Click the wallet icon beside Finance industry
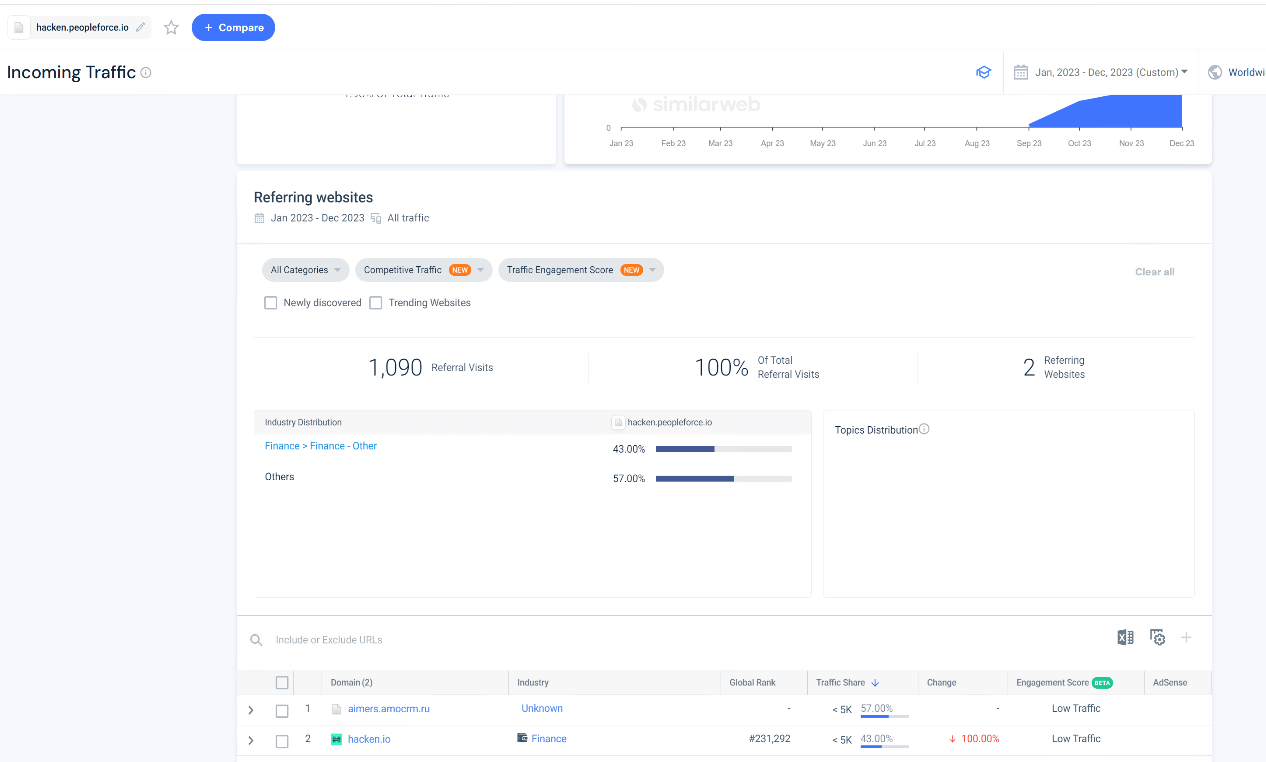 coord(522,738)
